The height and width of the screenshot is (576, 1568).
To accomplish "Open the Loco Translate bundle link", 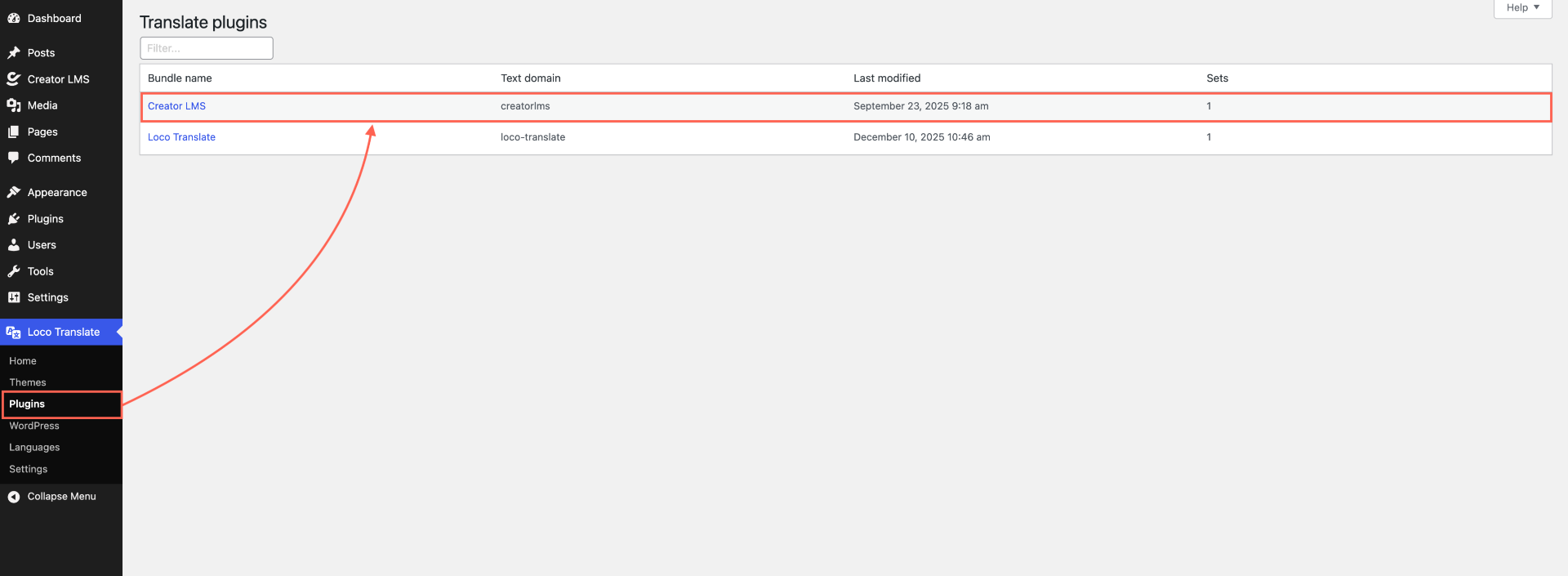I will [181, 137].
